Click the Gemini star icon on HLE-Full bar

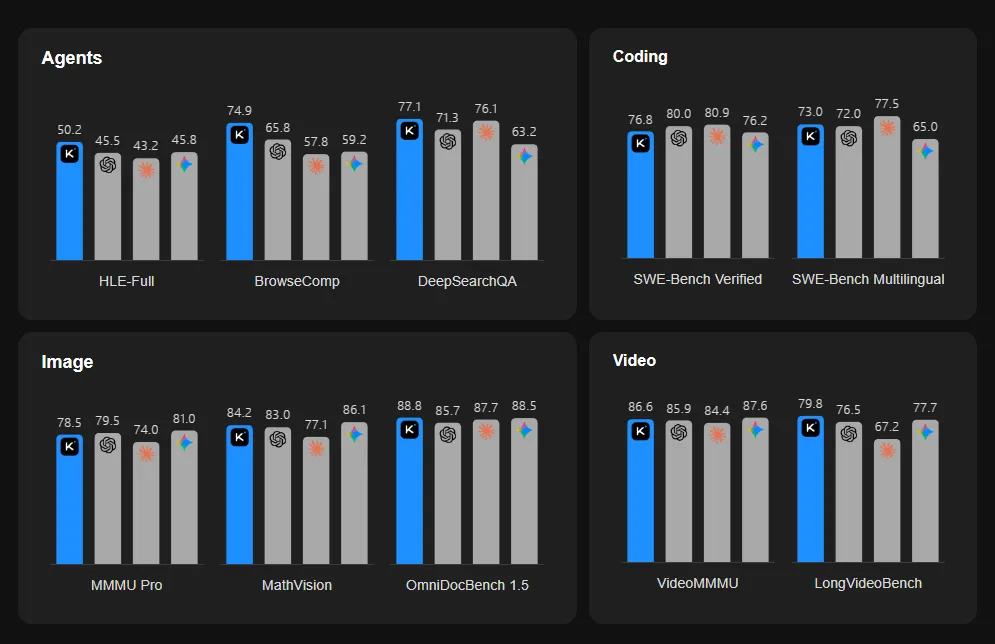(x=185, y=164)
